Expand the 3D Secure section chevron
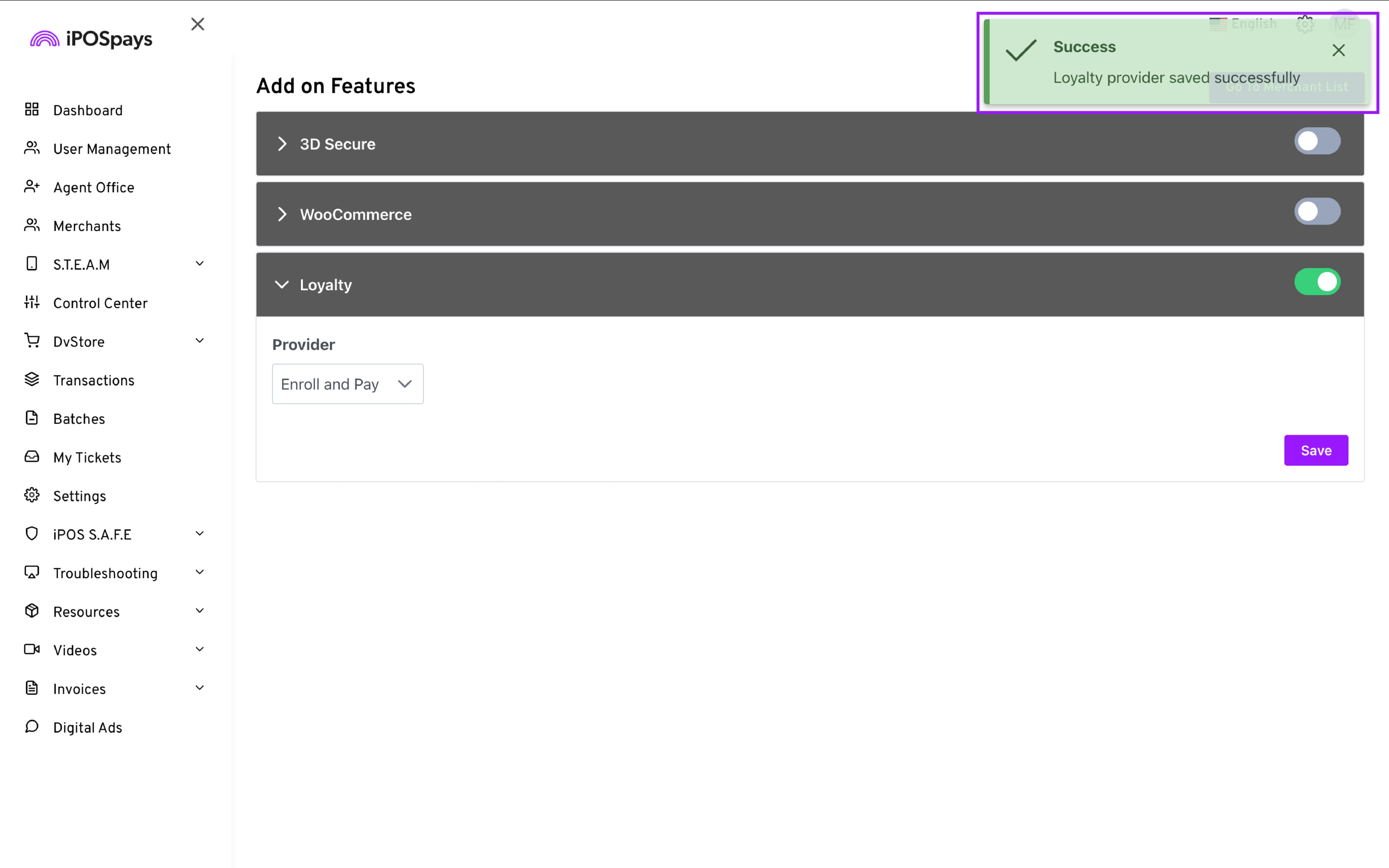 coord(282,144)
